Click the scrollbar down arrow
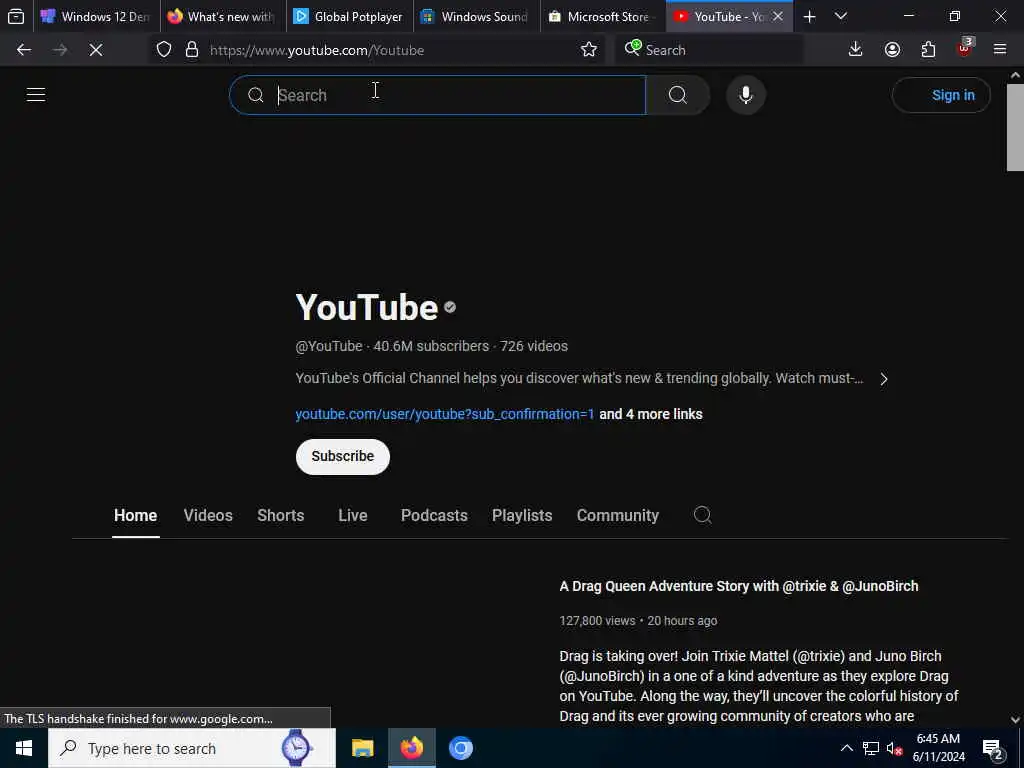The width and height of the screenshot is (1024, 768). [1015, 720]
